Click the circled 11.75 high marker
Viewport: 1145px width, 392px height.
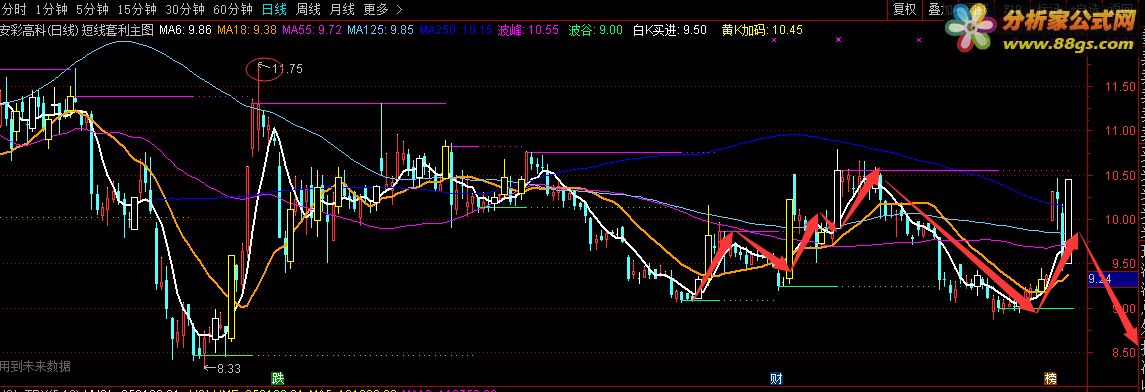[x=262, y=69]
